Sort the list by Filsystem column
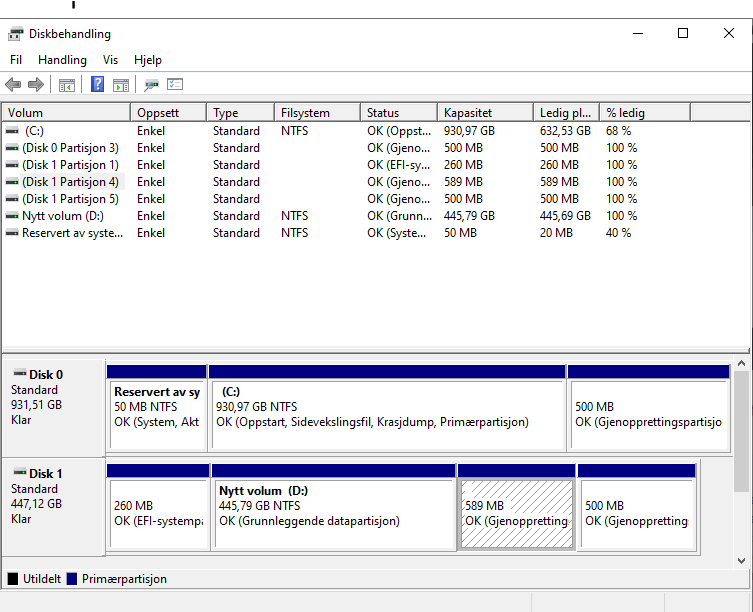The width and height of the screenshot is (753, 612). [305, 113]
